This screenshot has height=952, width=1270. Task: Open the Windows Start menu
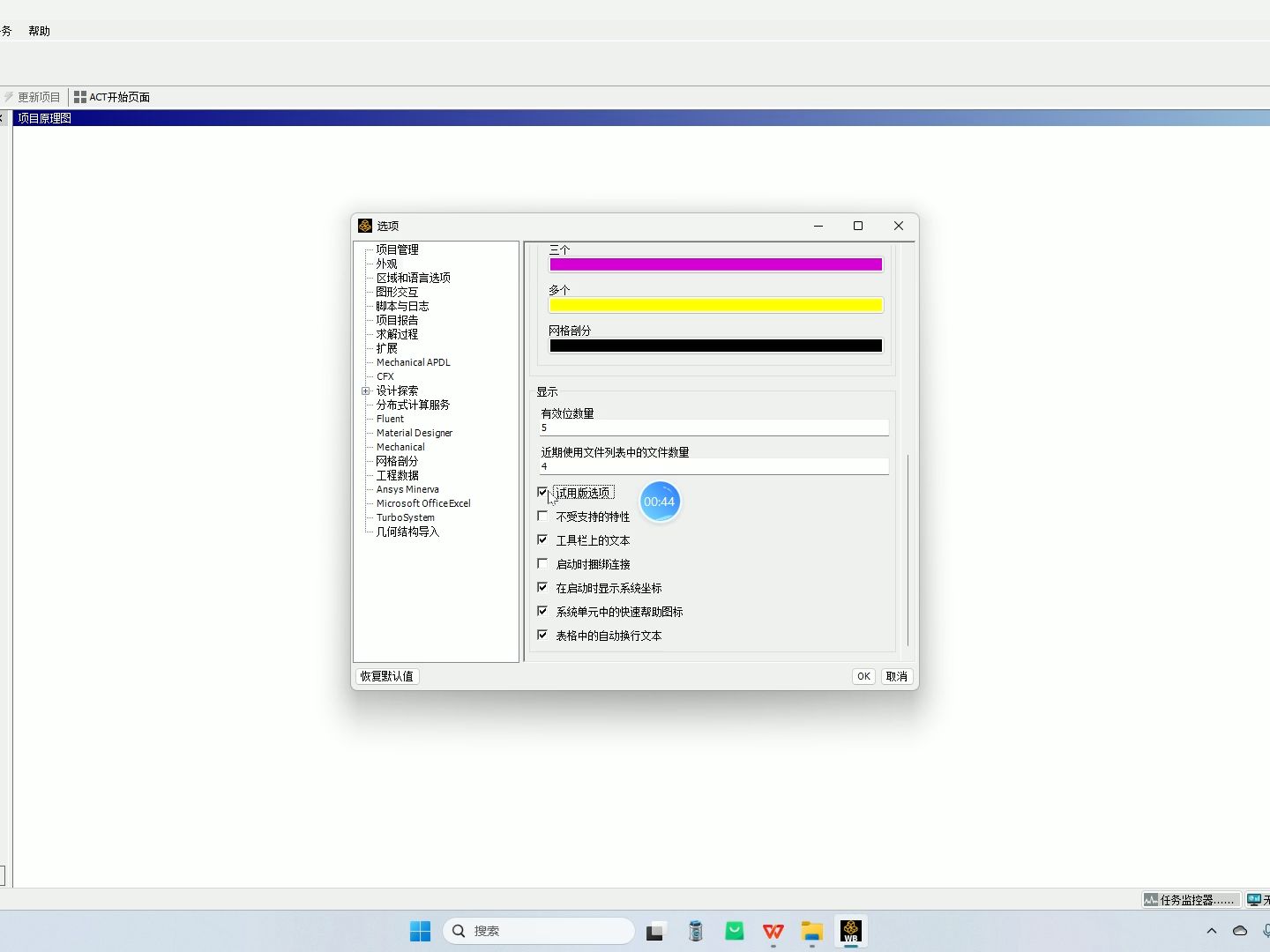click(x=420, y=931)
